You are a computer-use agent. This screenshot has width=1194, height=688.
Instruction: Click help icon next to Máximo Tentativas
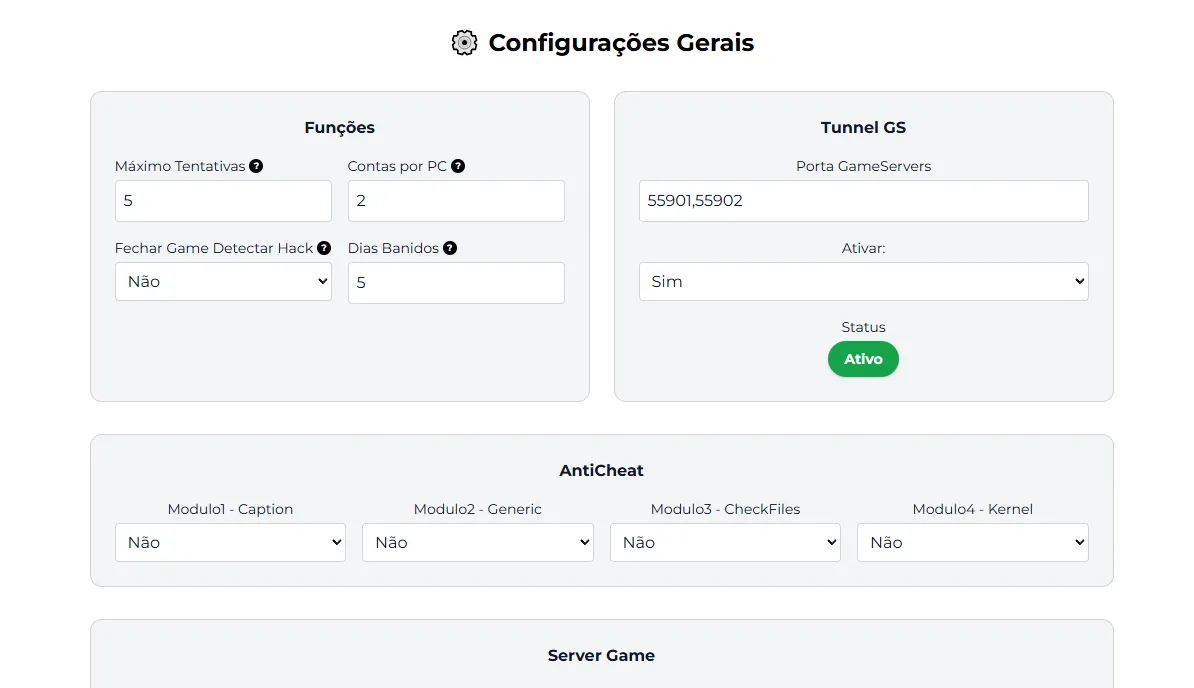click(x=256, y=166)
